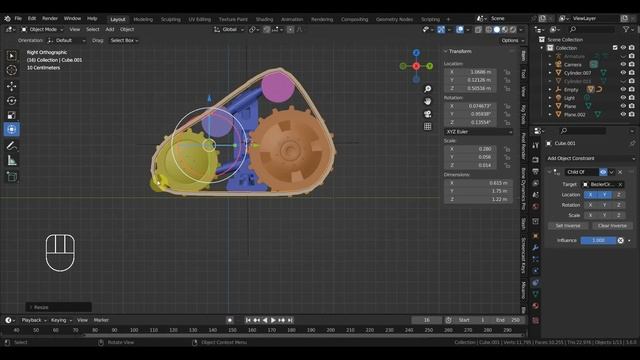Toggle Scale Y in Child Of constraint
The width and height of the screenshot is (640, 360).
604,215
